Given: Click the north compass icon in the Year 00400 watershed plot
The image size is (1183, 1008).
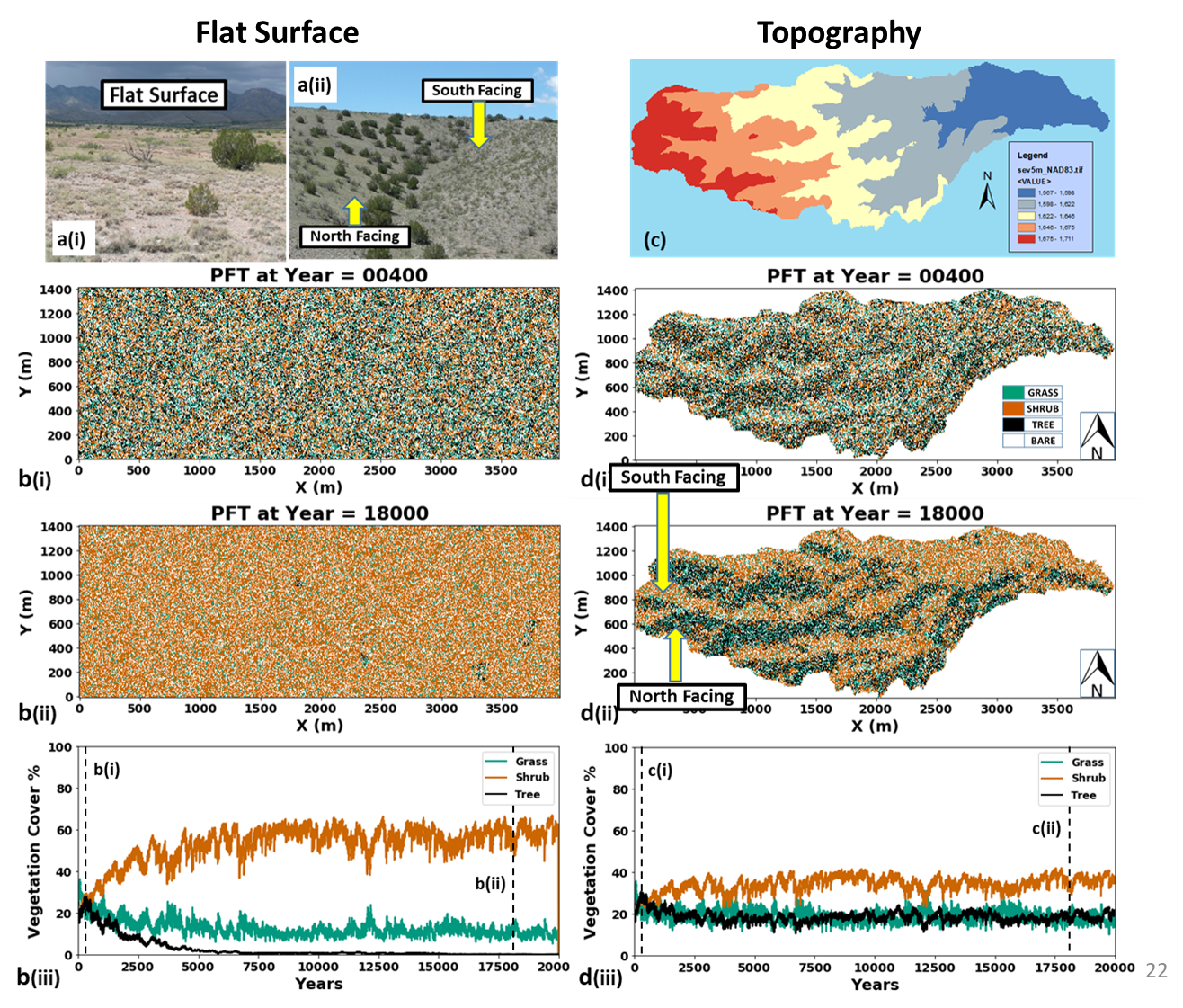Looking at the screenshot, I should point(1097,436).
